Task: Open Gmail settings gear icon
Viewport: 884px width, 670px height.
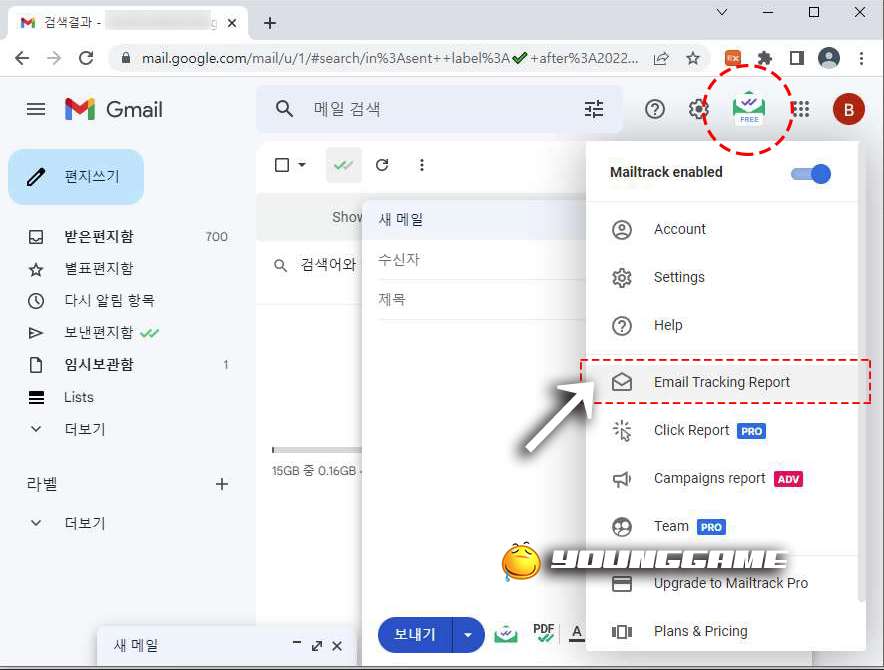Action: click(698, 109)
